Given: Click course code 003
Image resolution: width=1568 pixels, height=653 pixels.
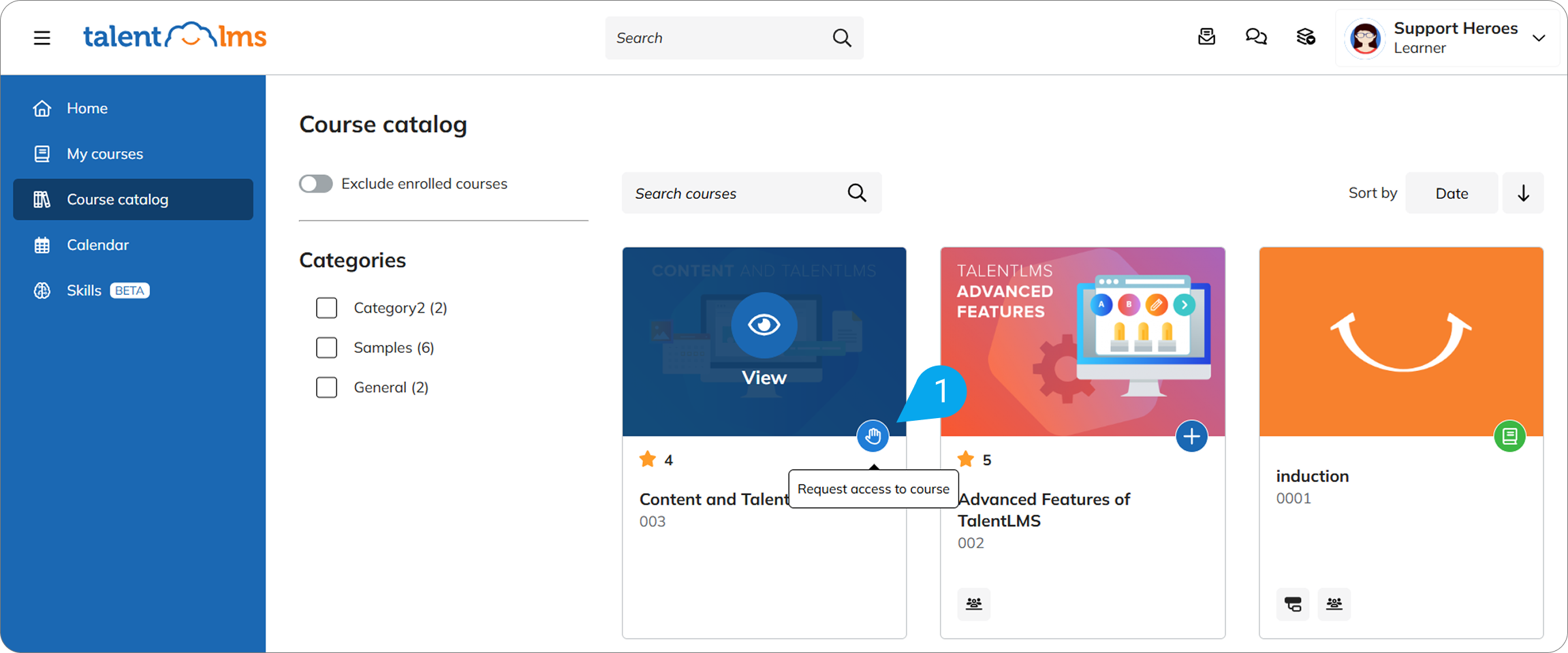Looking at the screenshot, I should pyautogui.click(x=653, y=522).
